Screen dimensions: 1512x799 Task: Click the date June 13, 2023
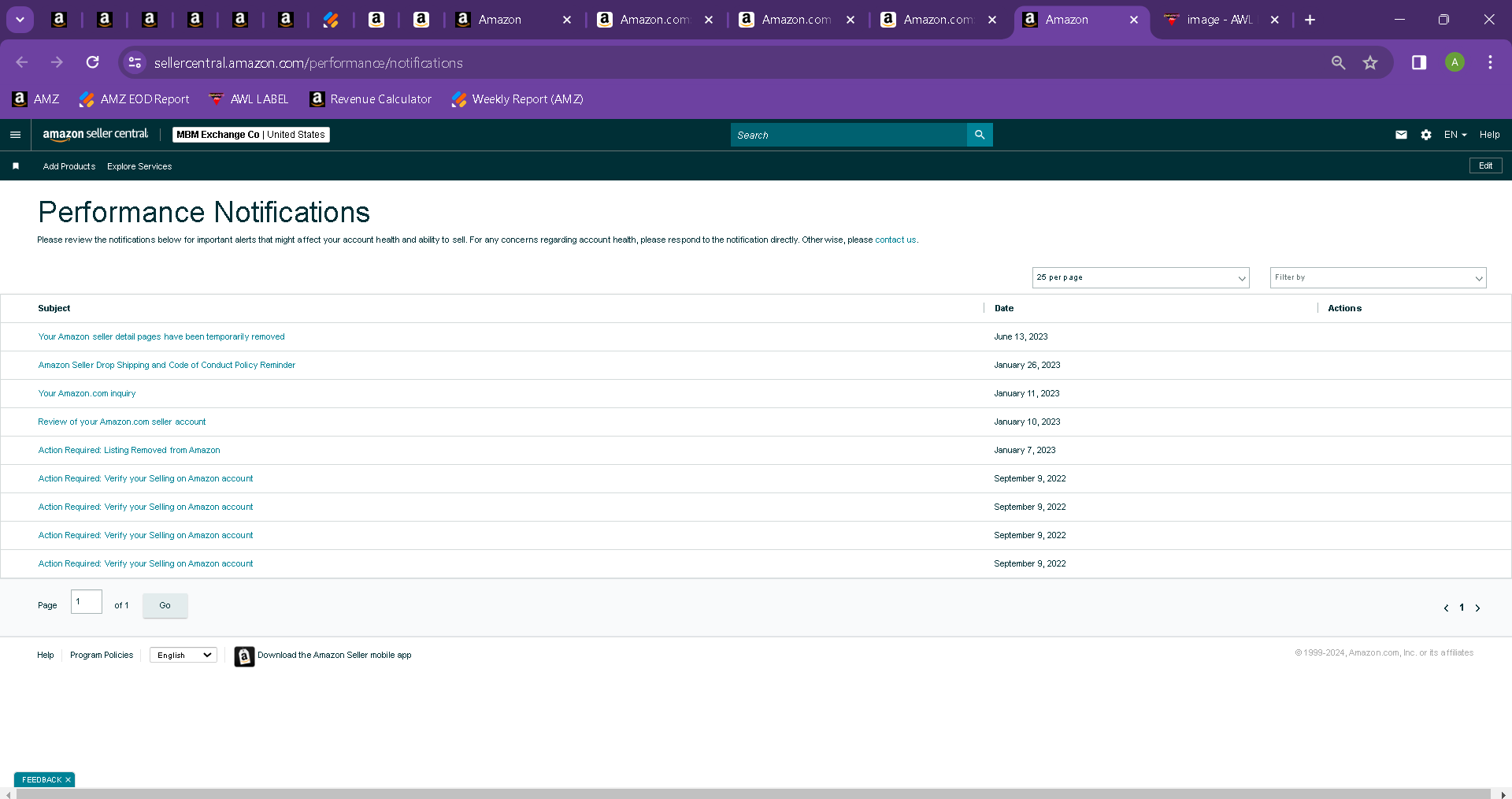tap(1021, 336)
